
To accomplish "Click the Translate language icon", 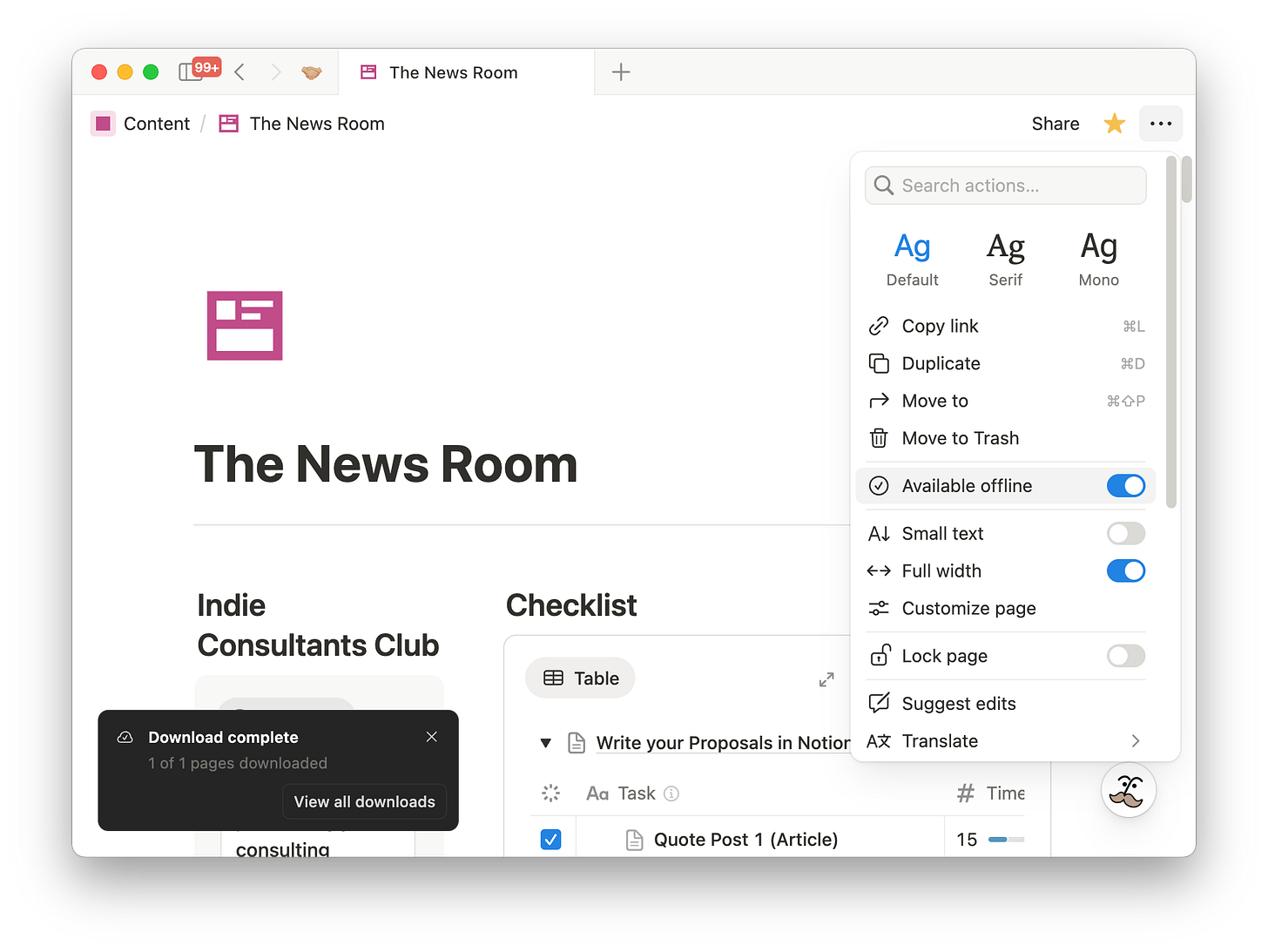I will tap(879, 741).
